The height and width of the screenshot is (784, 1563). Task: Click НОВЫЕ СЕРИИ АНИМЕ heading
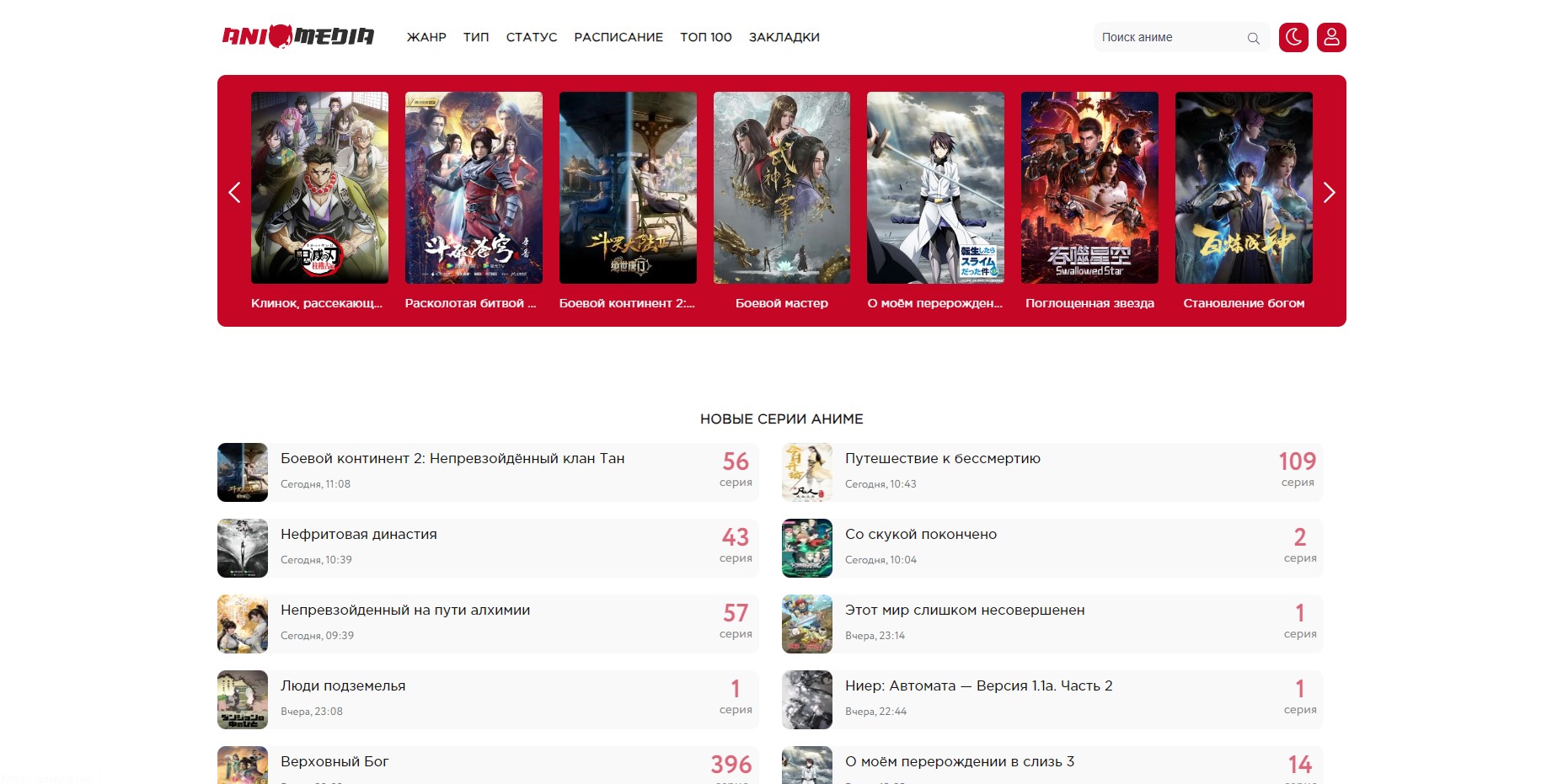pos(782,419)
